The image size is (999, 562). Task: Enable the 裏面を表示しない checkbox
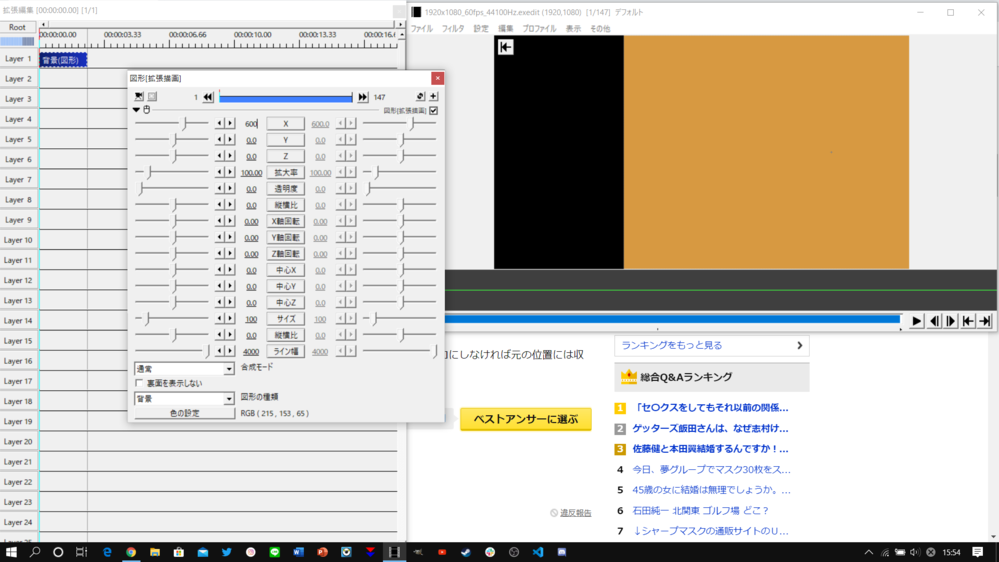139,383
